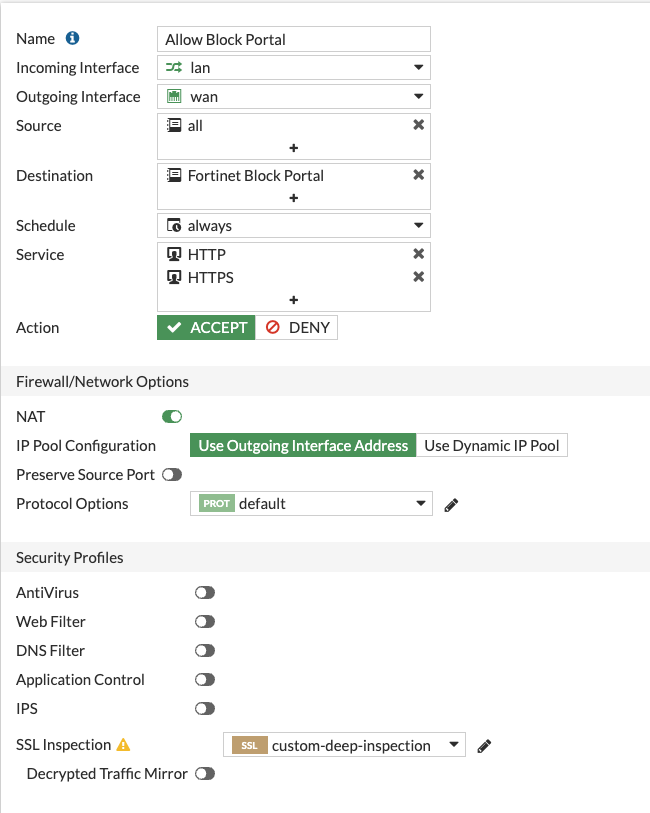650x813 pixels.
Task: Remove the 'all' source entry
Action: coord(419,125)
